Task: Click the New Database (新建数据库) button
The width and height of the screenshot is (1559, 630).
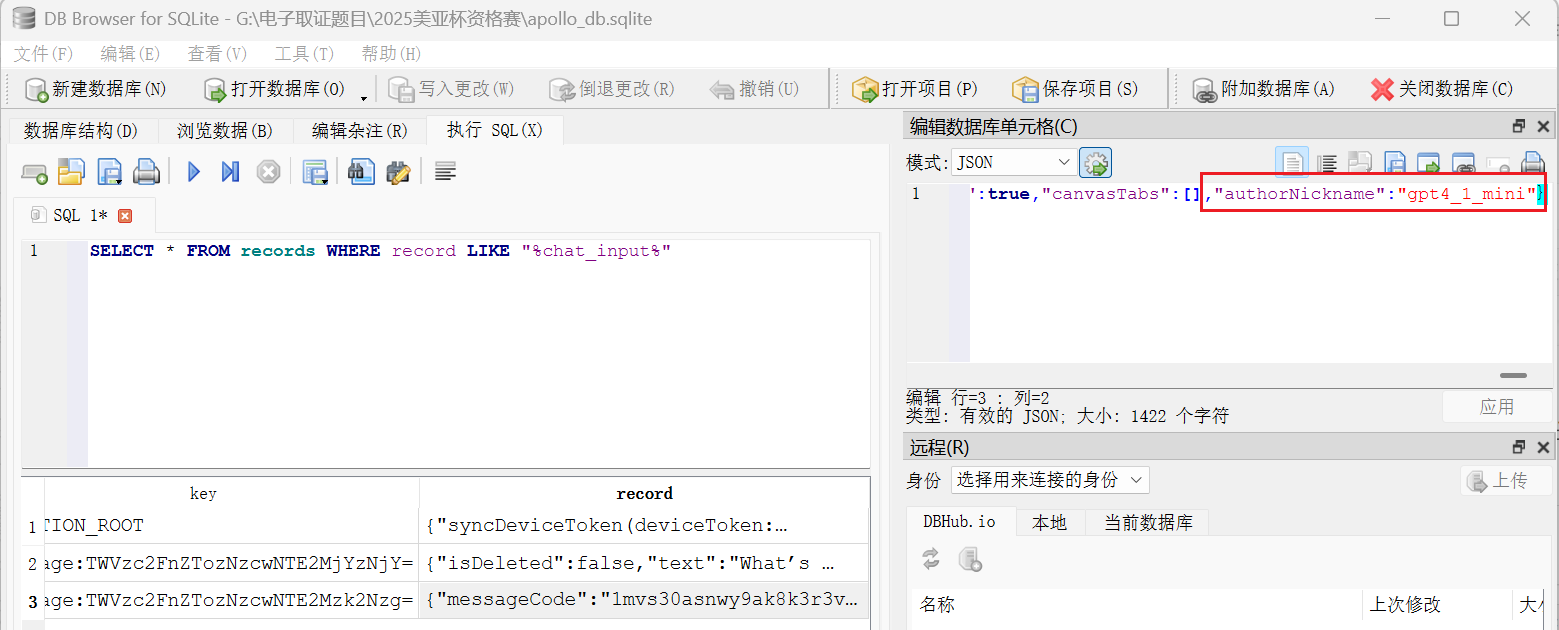Action: pyautogui.click(x=96, y=89)
